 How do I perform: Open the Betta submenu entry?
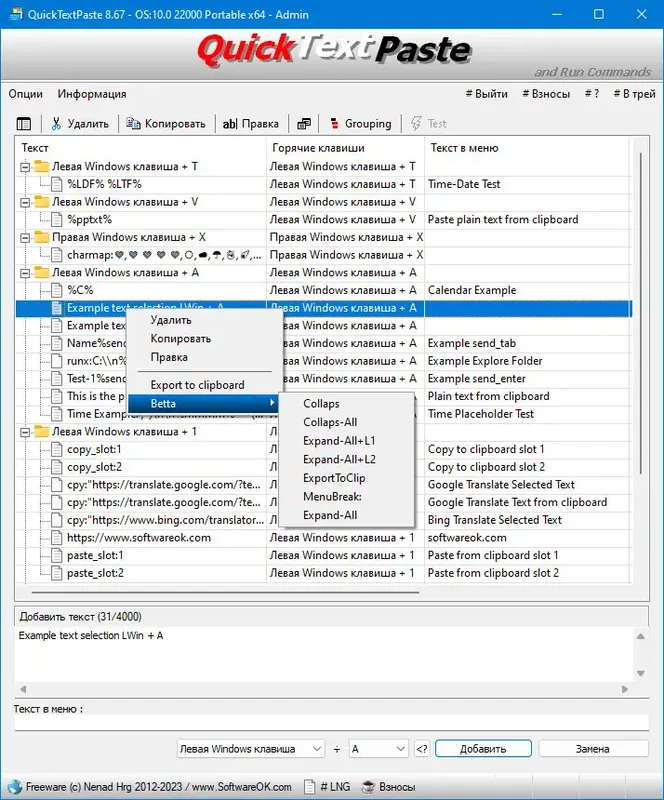203,404
